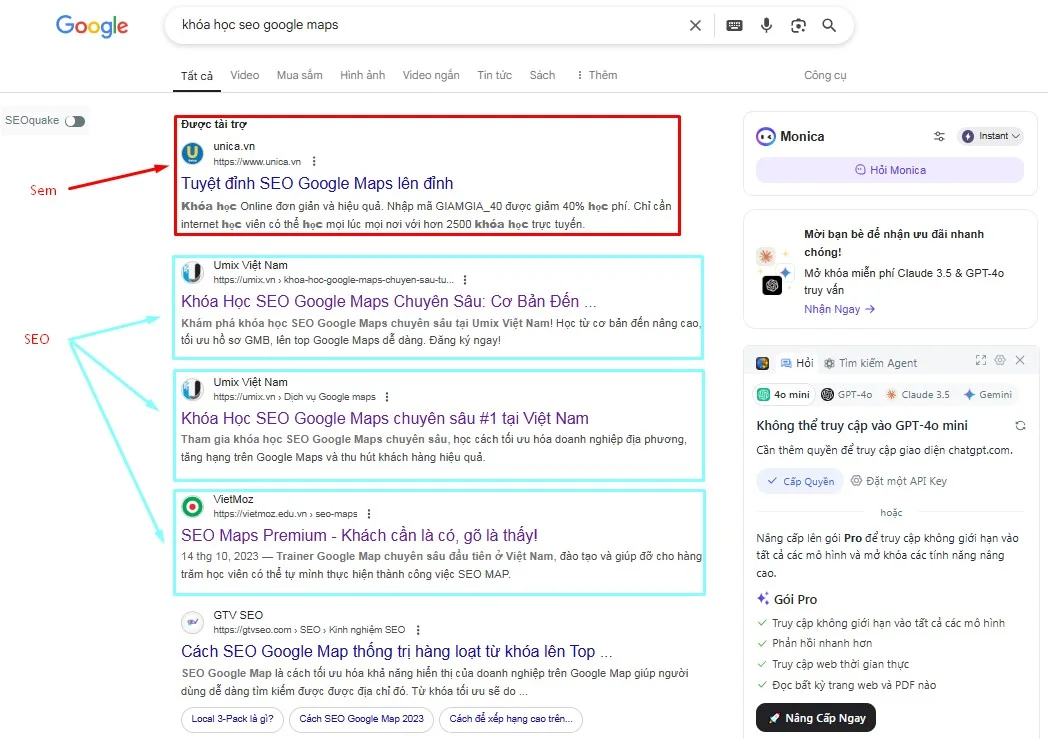Refresh the GPT-4o mini response

pyautogui.click(x=1020, y=426)
